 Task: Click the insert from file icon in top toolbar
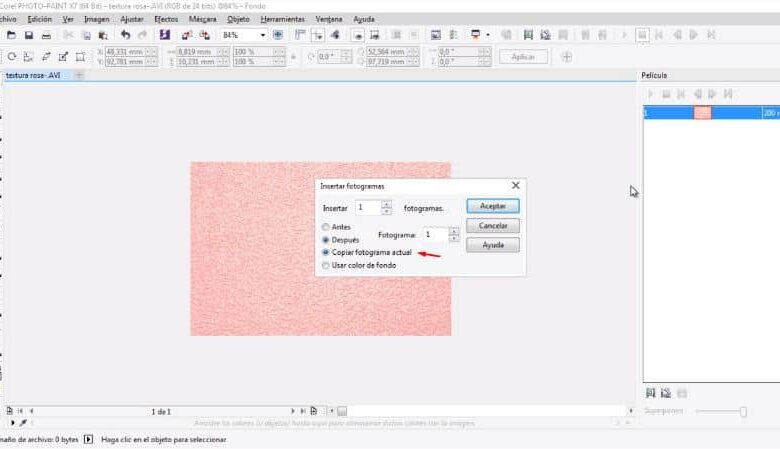(x=546, y=35)
